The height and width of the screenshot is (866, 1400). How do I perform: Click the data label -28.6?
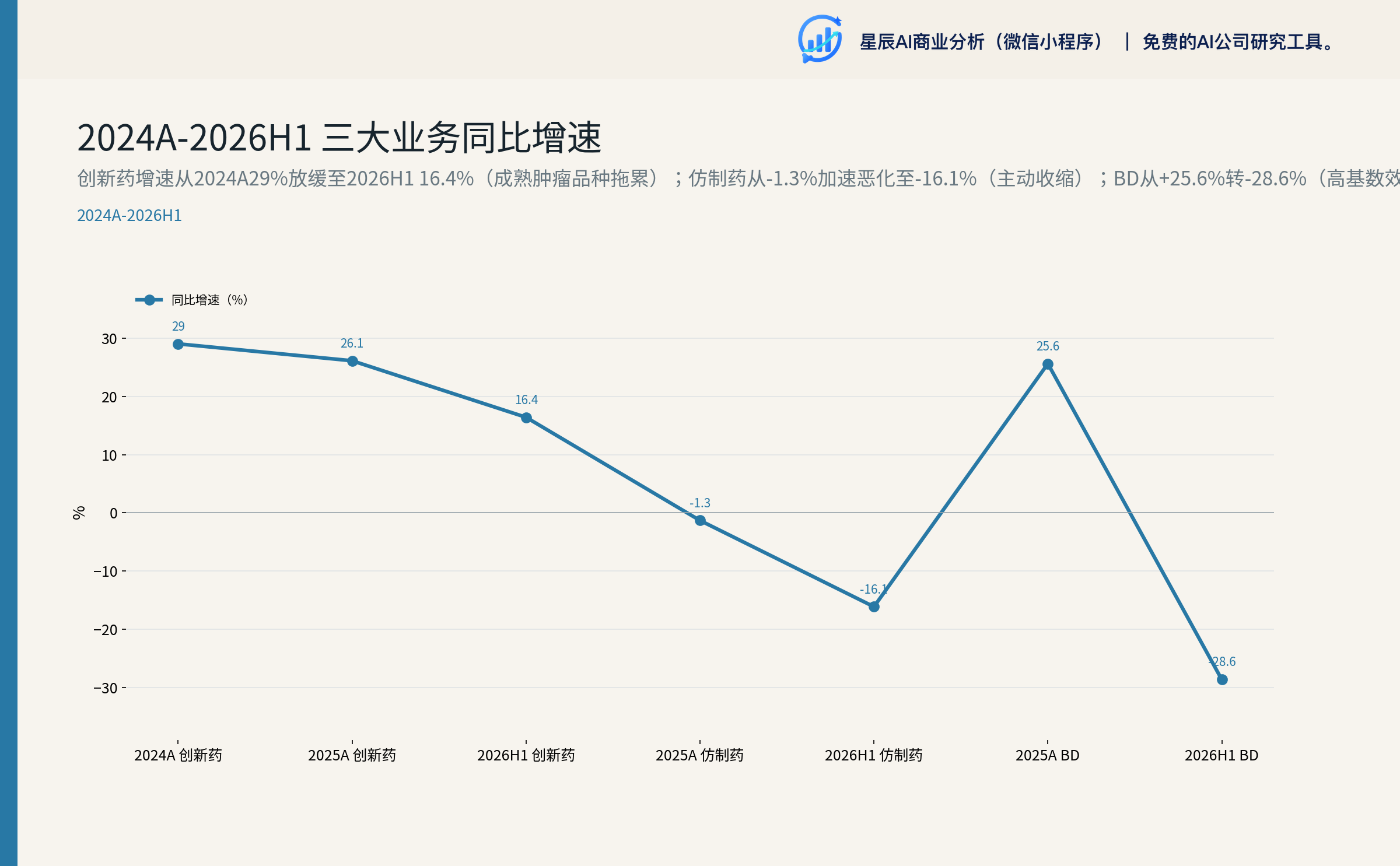tap(1222, 662)
